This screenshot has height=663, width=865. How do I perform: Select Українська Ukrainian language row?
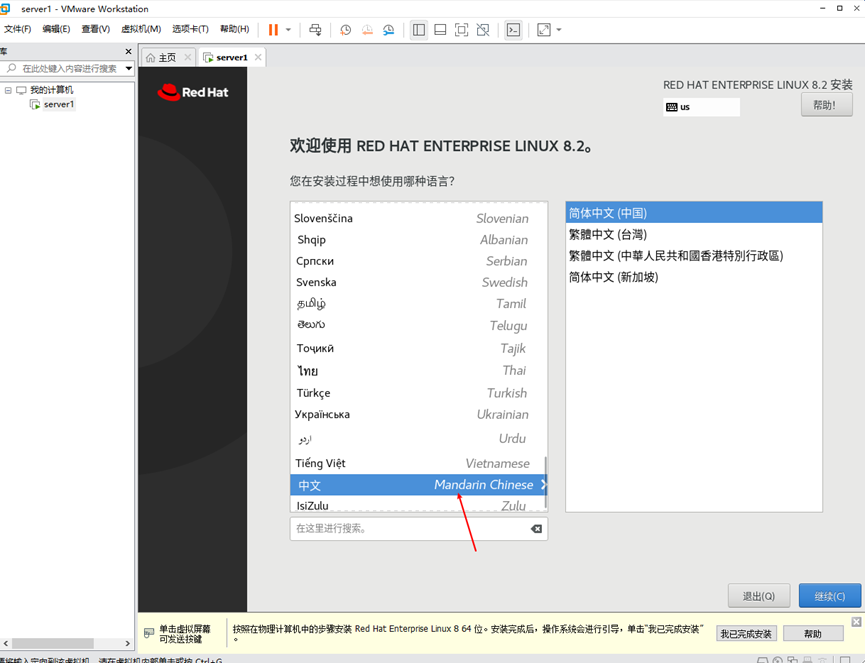418,414
